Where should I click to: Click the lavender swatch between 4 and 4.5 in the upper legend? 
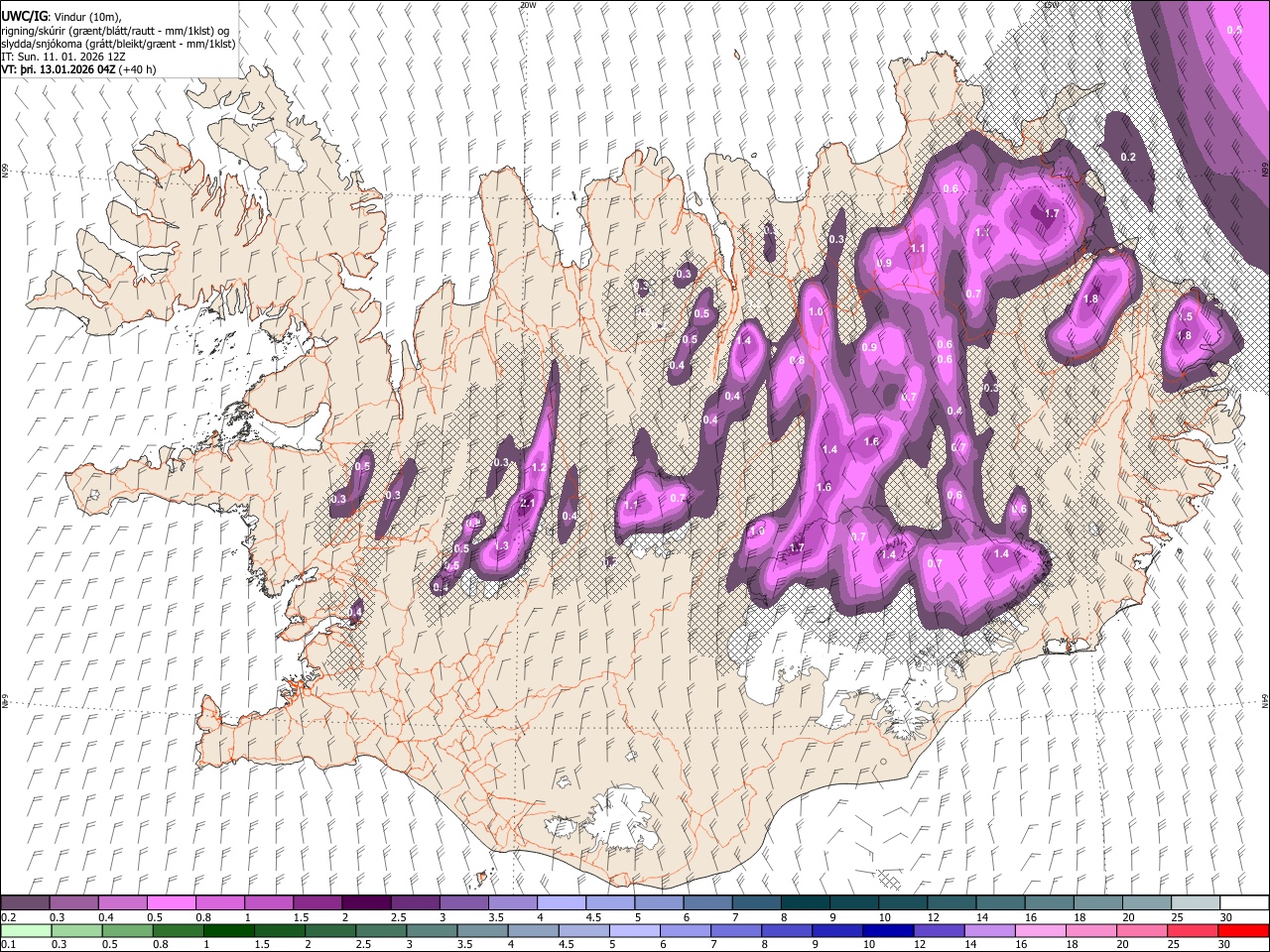(x=562, y=903)
